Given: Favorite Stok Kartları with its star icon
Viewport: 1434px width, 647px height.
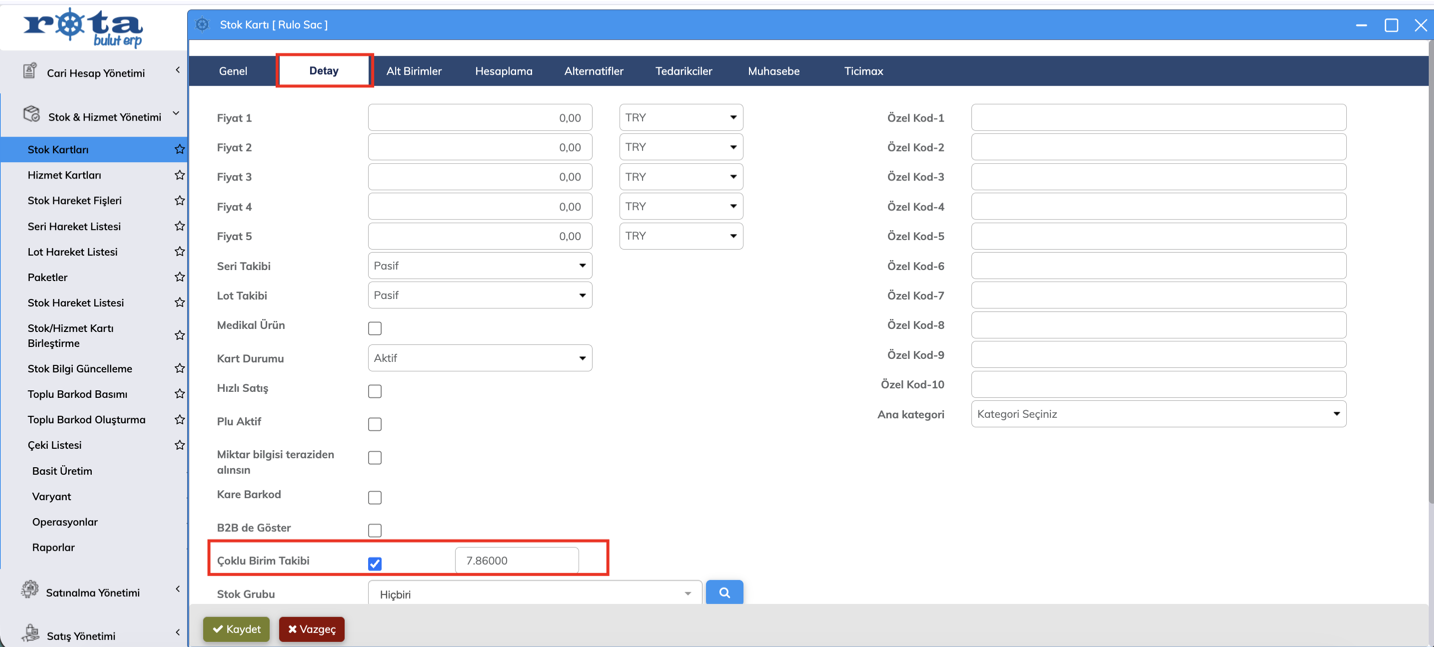Looking at the screenshot, I should (180, 149).
